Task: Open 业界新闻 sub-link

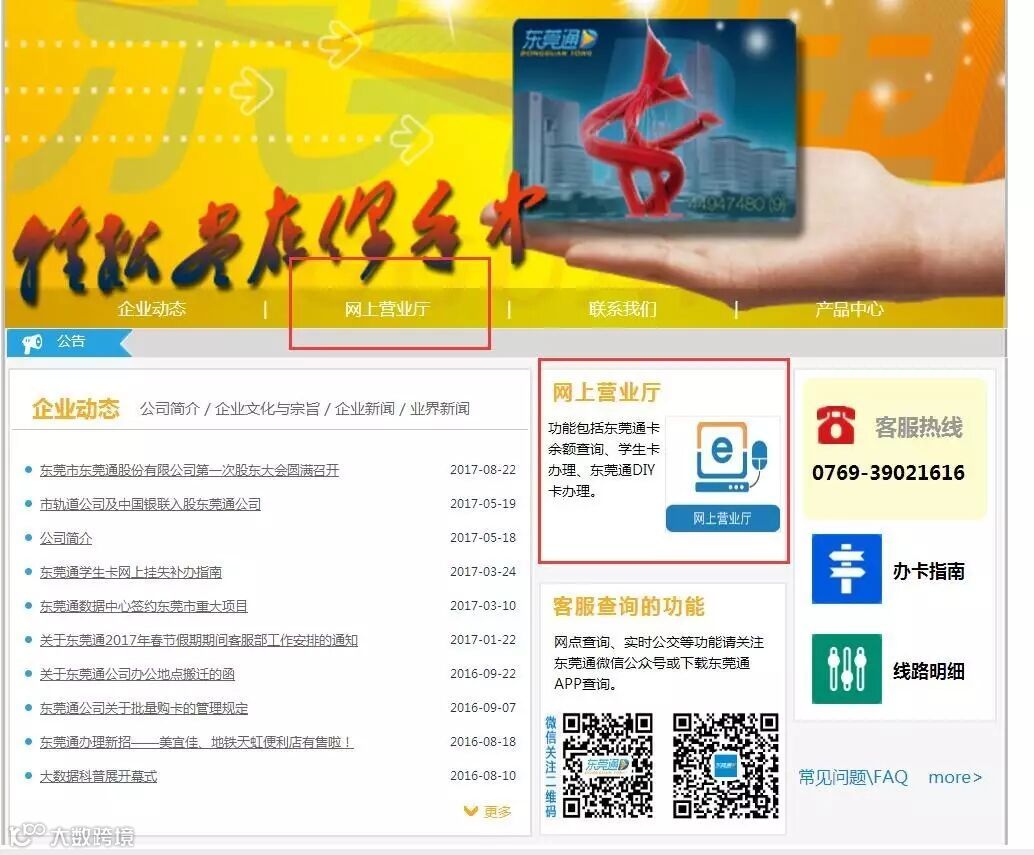Action: (440, 409)
